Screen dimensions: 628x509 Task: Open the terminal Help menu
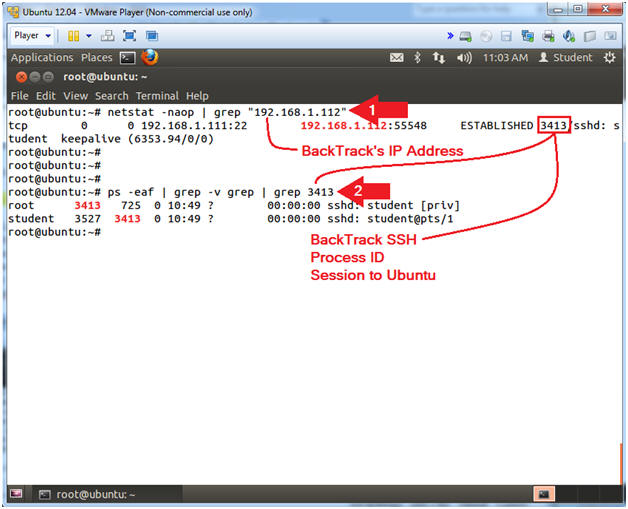[197, 96]
